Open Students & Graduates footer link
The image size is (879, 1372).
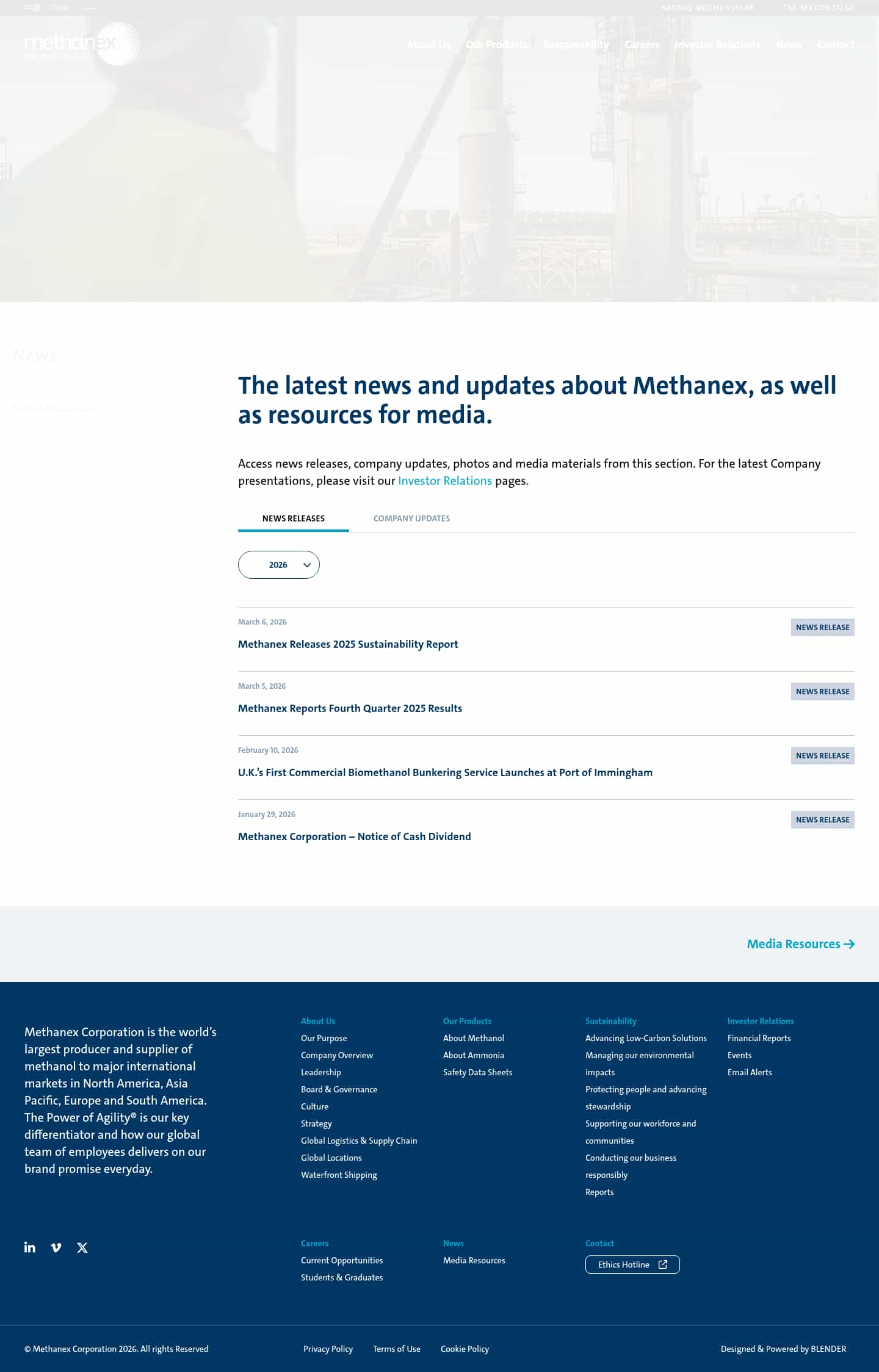click(342, 1277)
